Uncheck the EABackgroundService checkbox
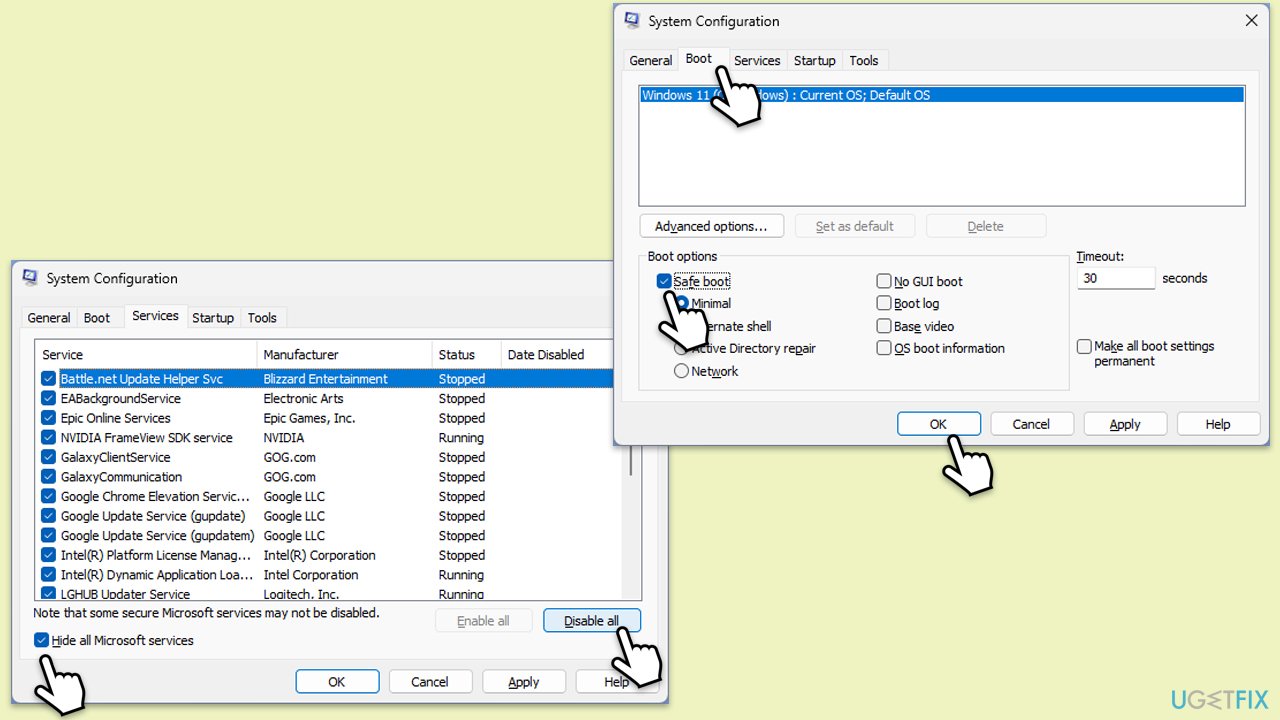The image size is (1280, 720). (48, 398)
